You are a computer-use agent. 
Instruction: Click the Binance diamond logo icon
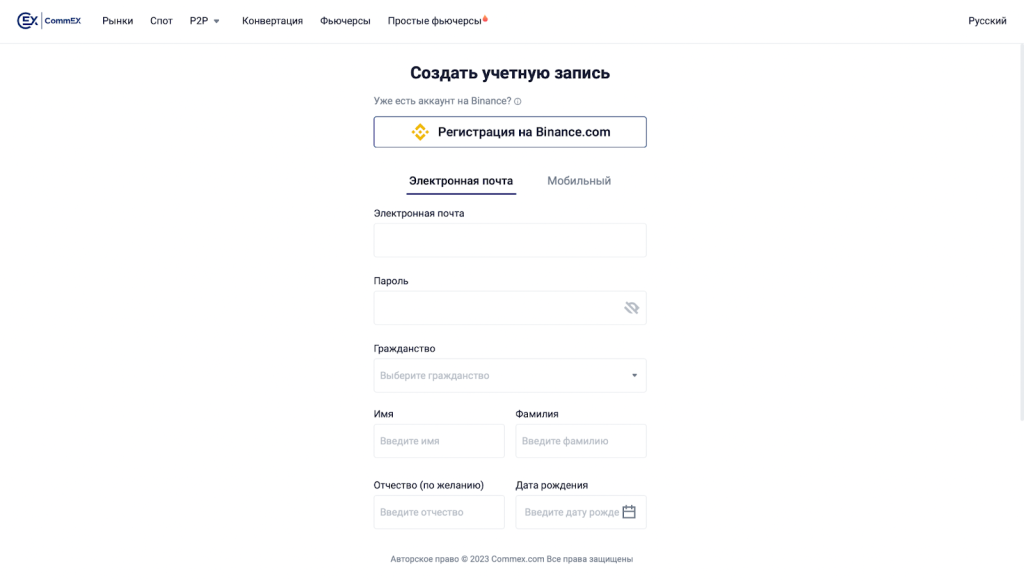[420, 132]
